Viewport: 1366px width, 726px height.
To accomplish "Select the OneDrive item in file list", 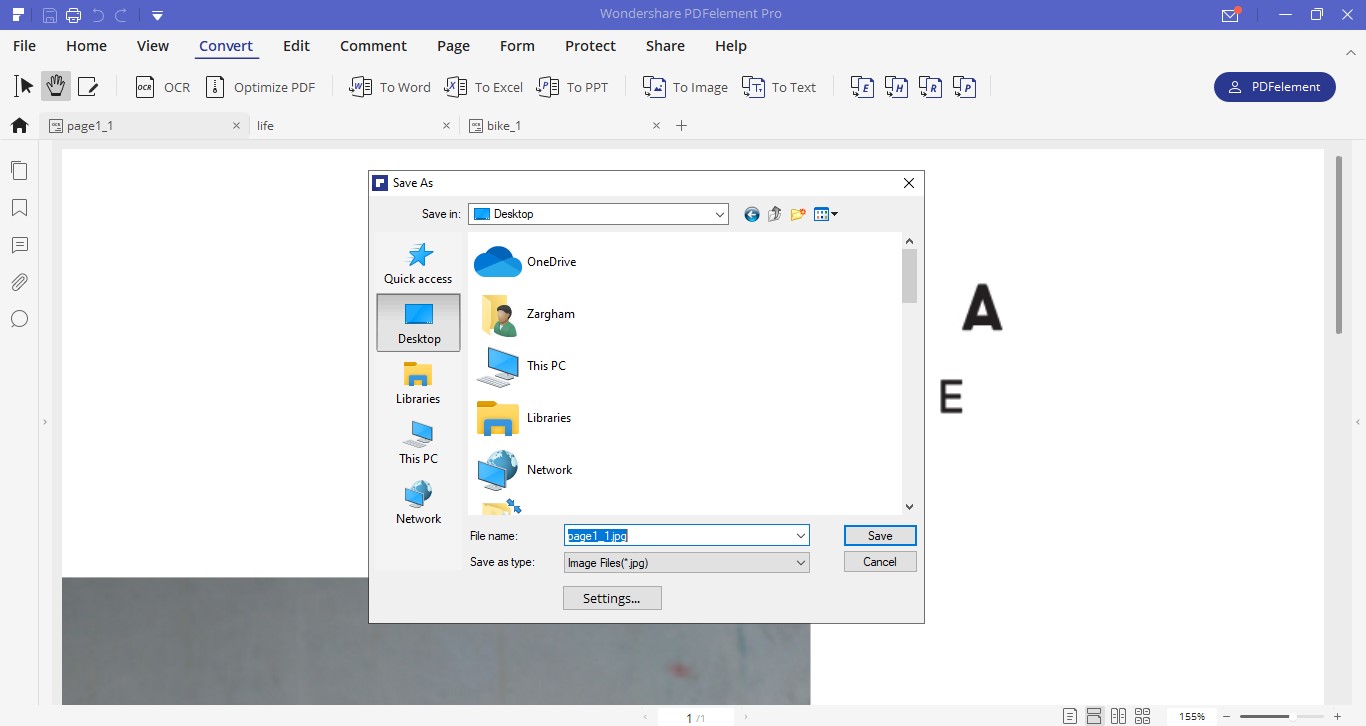I will 525,262.
